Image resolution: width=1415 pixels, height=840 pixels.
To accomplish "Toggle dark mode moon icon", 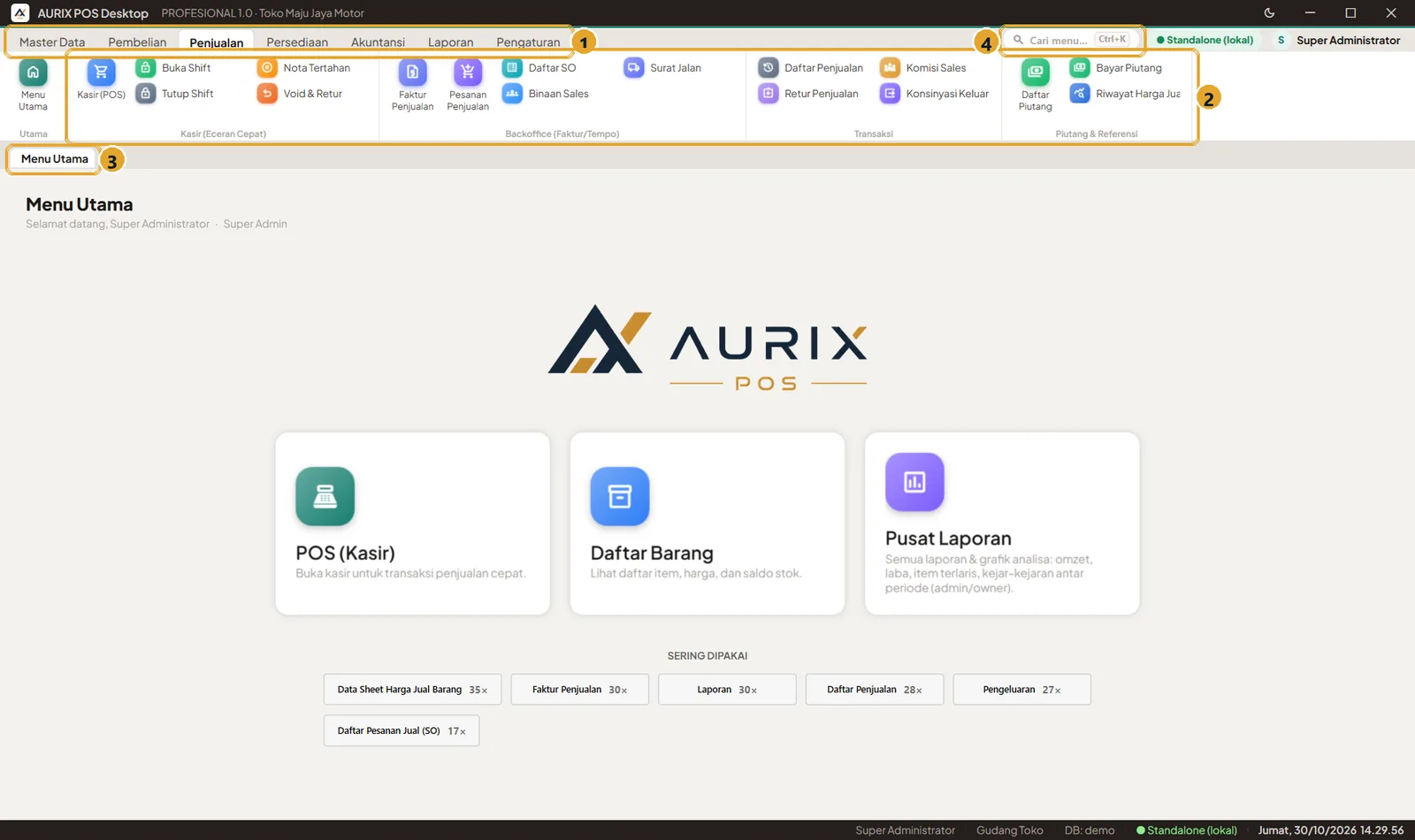I will (x=1269, y=12).
